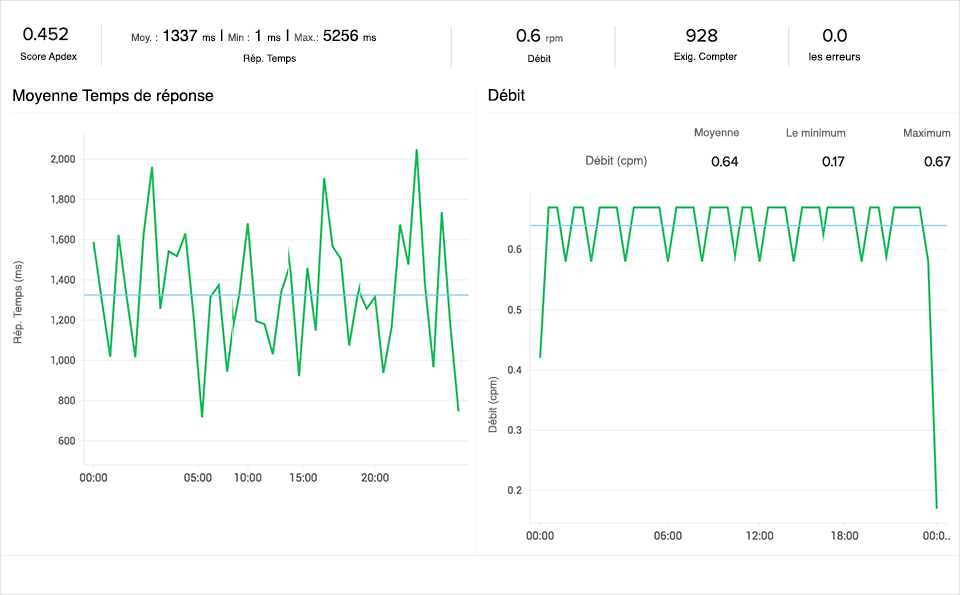This screenshot has height=595, width=960.
Task: Click the Débit (cpm) legend row label
Action: tap(618, 161)
